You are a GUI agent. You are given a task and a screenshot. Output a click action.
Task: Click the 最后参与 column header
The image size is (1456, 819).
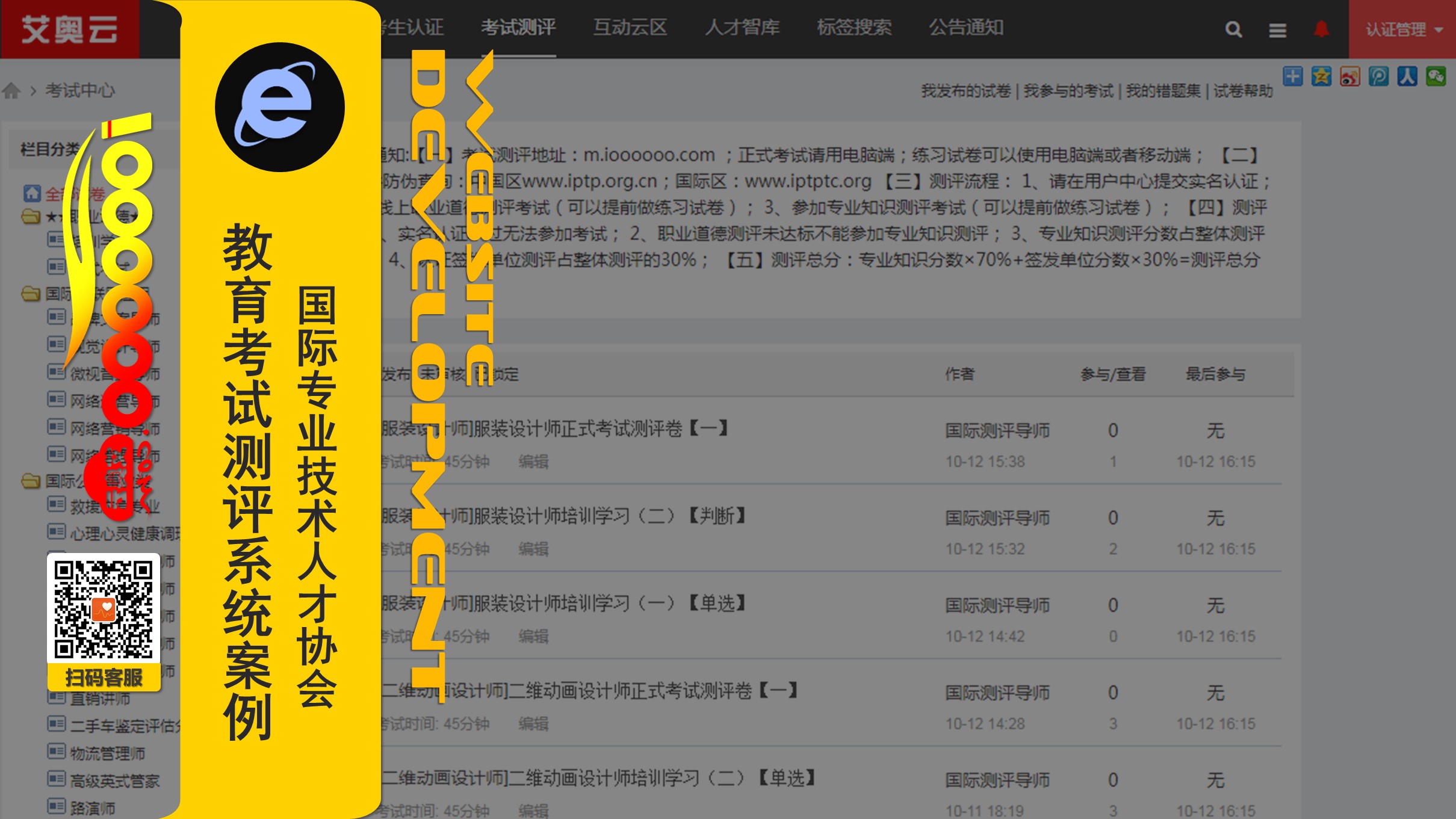(1215, 374)
